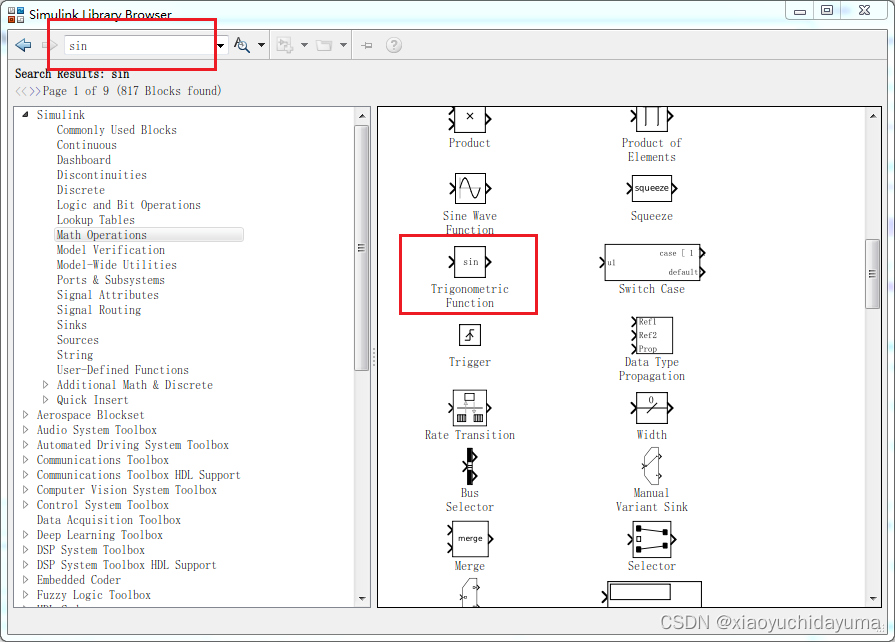Select the Selector block icon
Viewport: 895px width, 642px height.
[x=652, y=539]
